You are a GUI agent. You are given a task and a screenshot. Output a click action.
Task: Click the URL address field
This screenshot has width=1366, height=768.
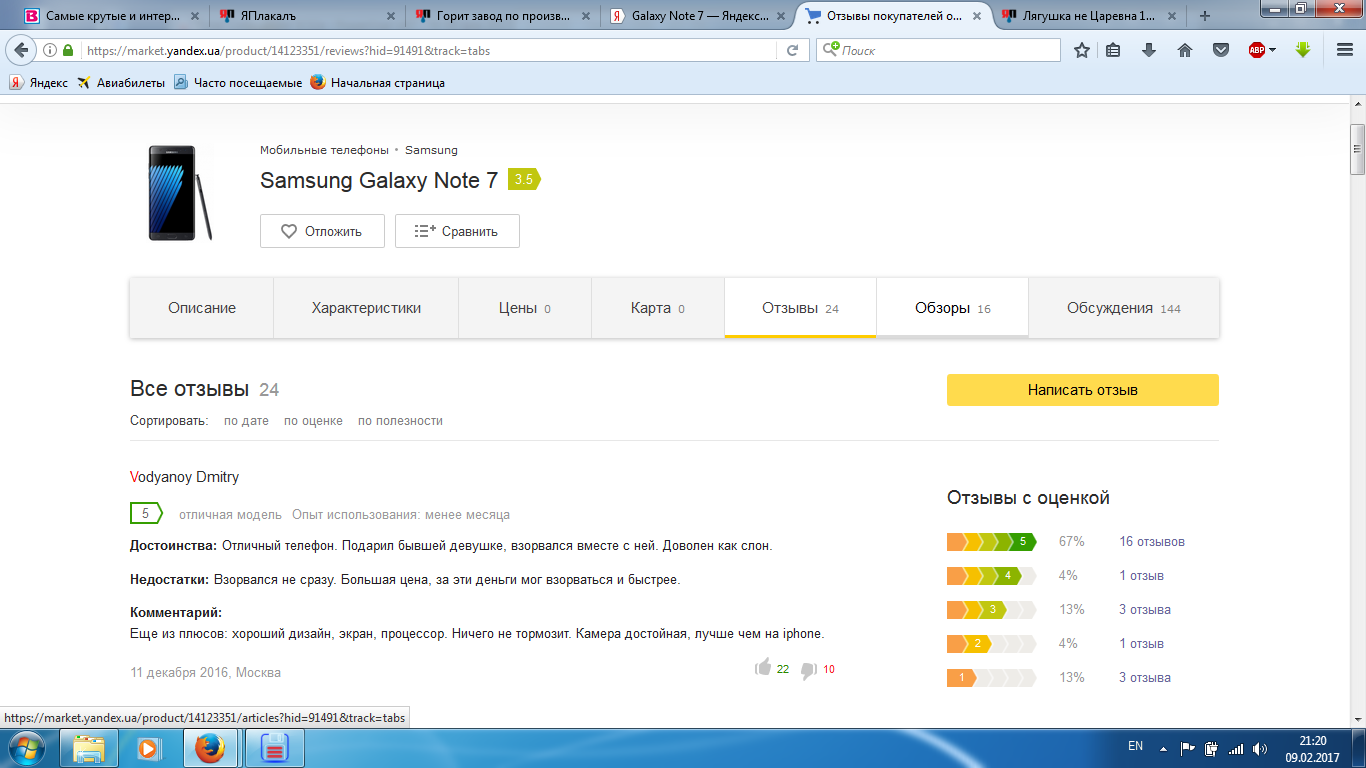[x=430, y=50]
